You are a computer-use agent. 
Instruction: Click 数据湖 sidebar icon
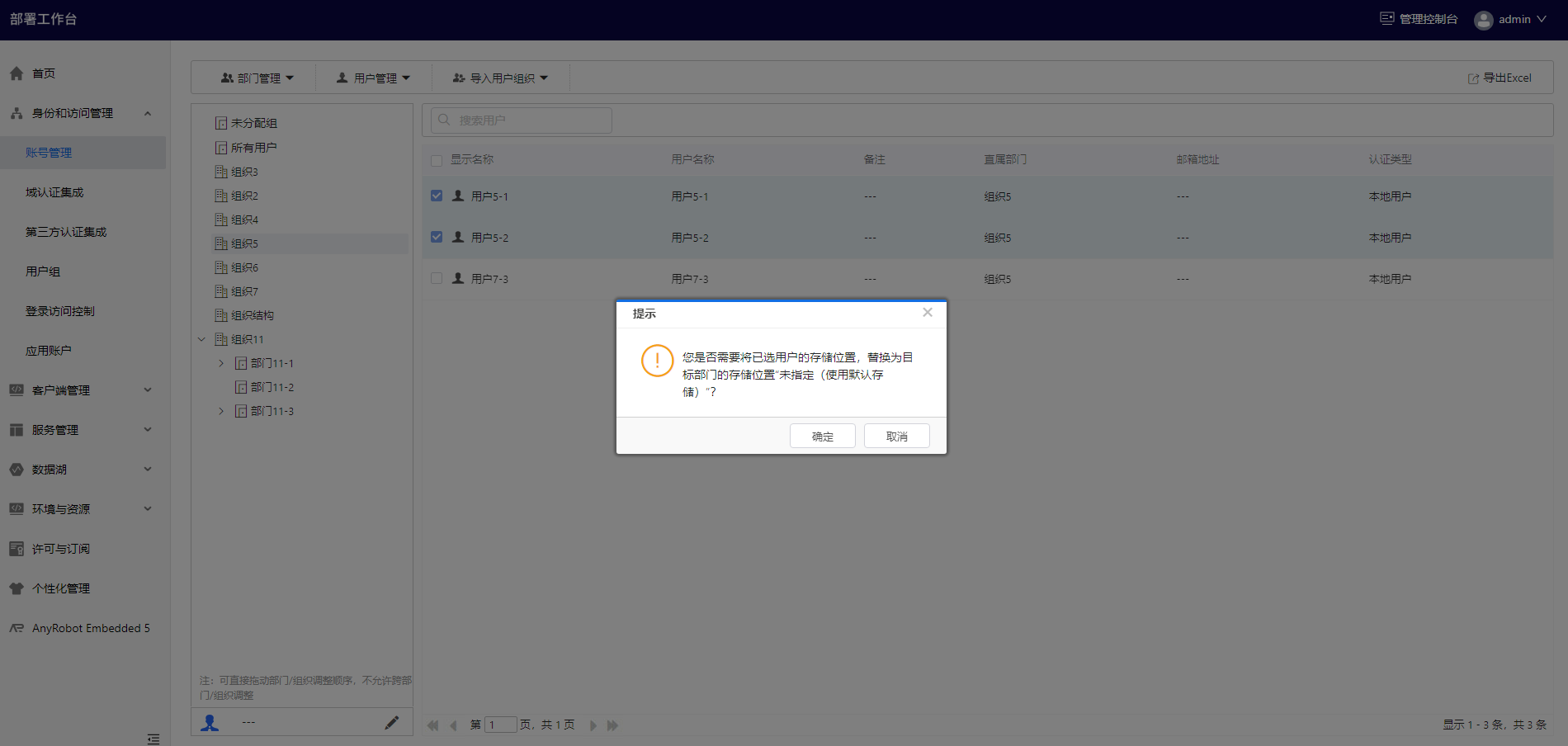(17, 469)
